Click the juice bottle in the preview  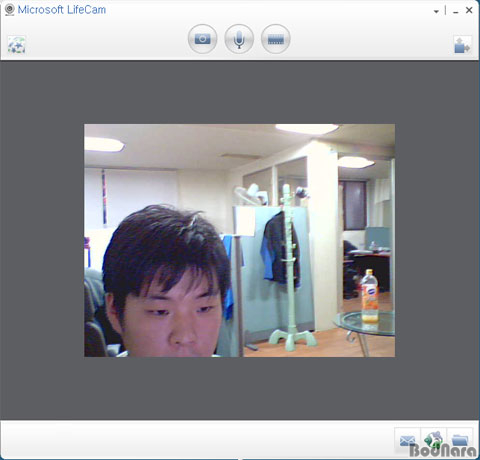pos(370,296)
